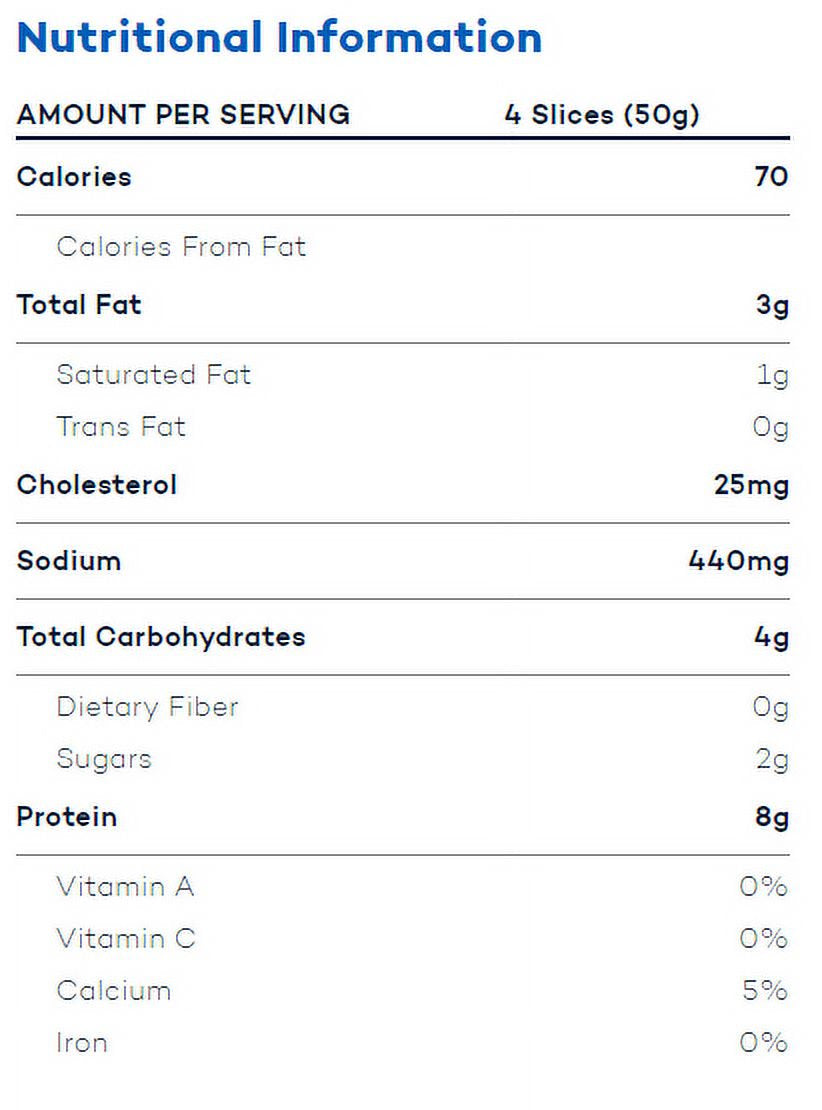Click the Calories row label
This screenshot has height=1110, width=822.
pos(74,177)
